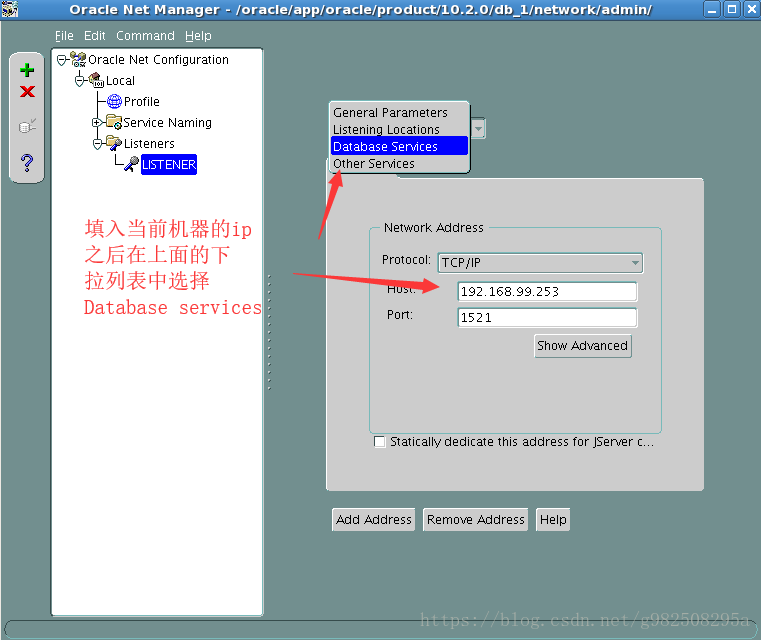Collapse the Oracle Net Configuration tree node
This screenshot has height=640, width=761.
coord(62,60)
